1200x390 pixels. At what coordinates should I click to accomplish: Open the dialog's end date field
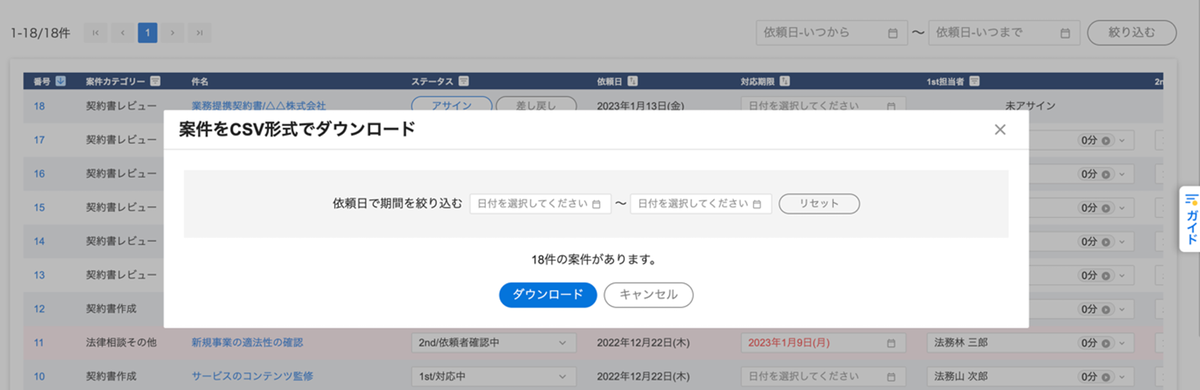pyautogui.click(x=701, y=203)
